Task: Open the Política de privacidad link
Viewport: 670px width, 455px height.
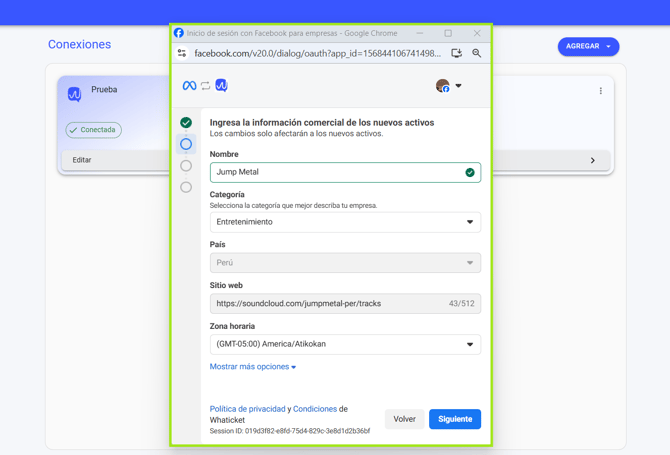Action: coord(247,409)
